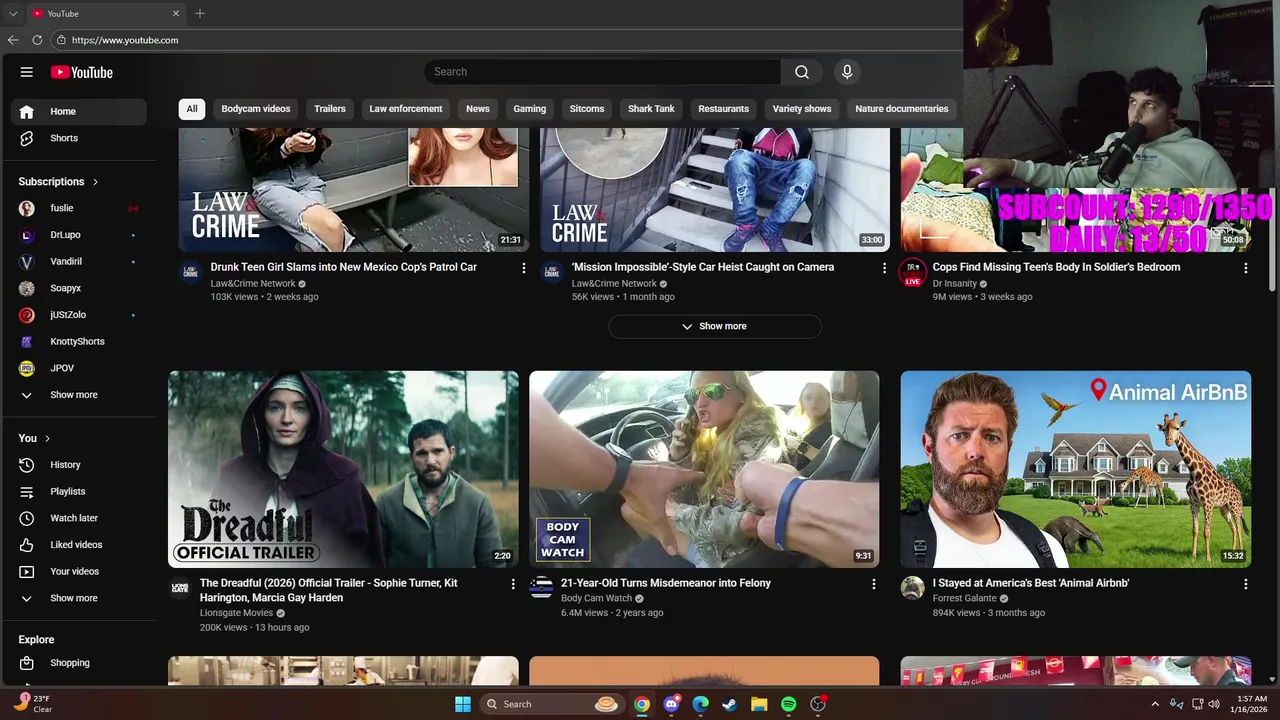This screenshot has height=720, width=1280.
Task: Expand the Show more subscriptions list
Action: point(79,395)
